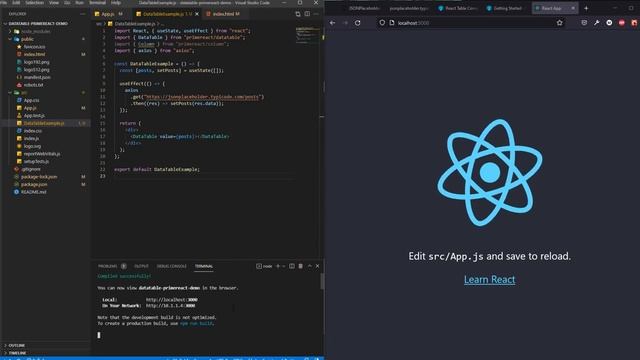This screenshot has width=640, height=360.
Task: Switch to Getting Started browser tab
Action: tap(504, 8)
